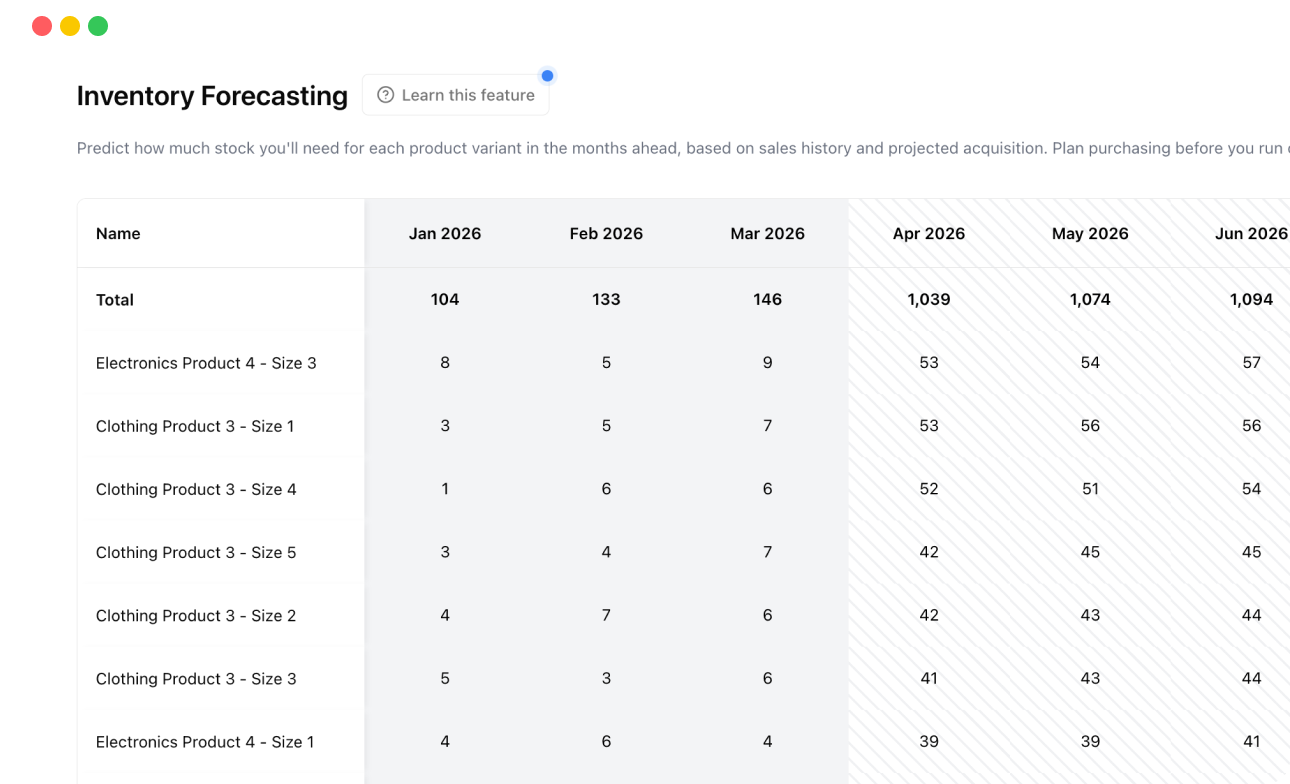
Task: Select Electronics Product 4 - Size 1 row
Action: (204, 742)
